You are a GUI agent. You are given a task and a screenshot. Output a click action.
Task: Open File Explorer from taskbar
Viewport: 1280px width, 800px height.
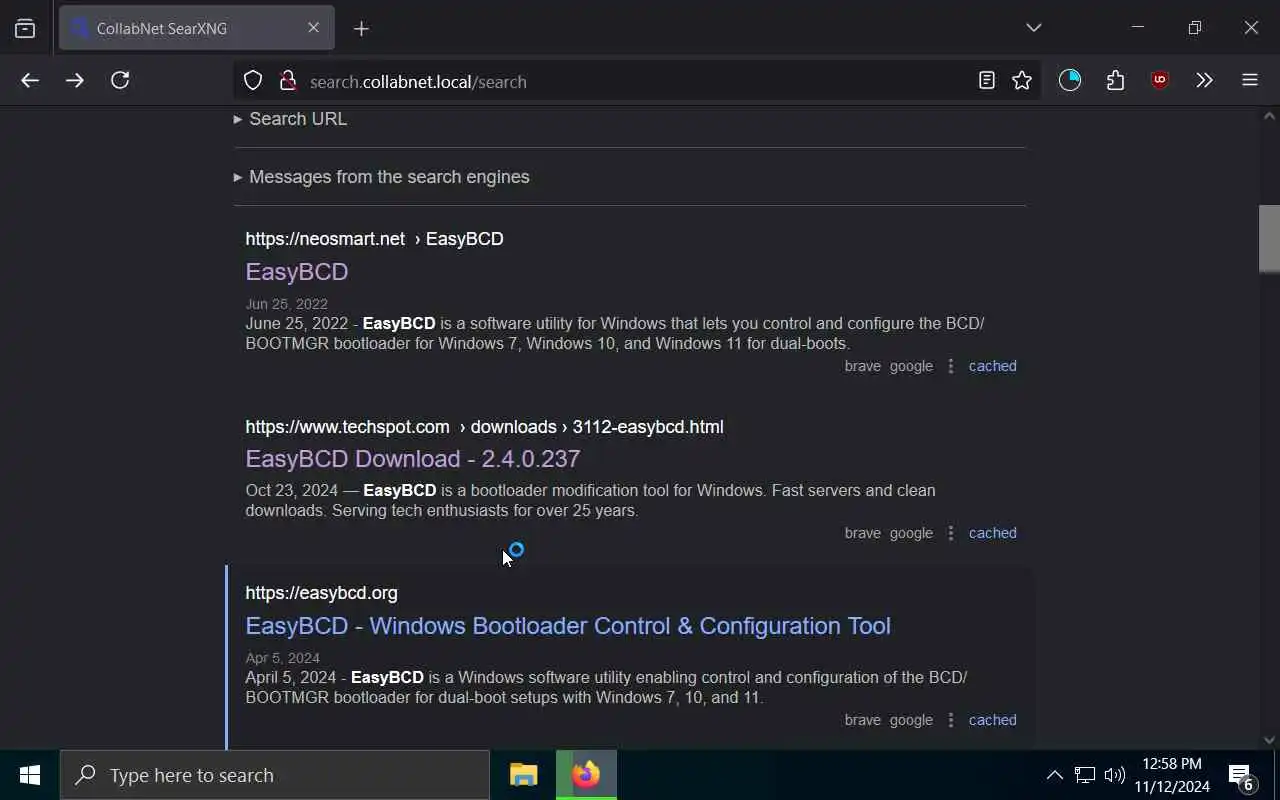tap(524, 775)
